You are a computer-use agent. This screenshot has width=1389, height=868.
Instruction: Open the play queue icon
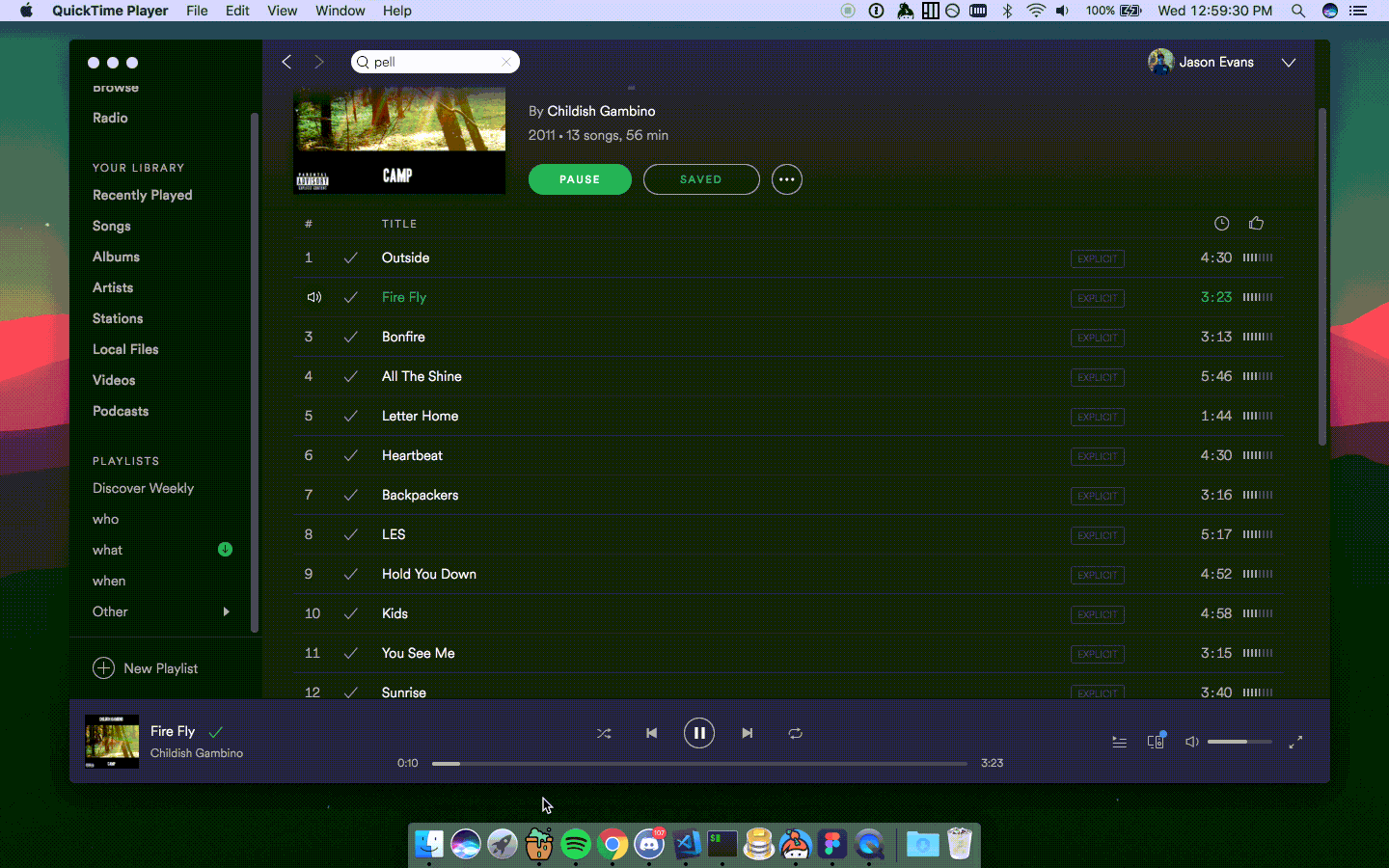[x=1119, y=742]
